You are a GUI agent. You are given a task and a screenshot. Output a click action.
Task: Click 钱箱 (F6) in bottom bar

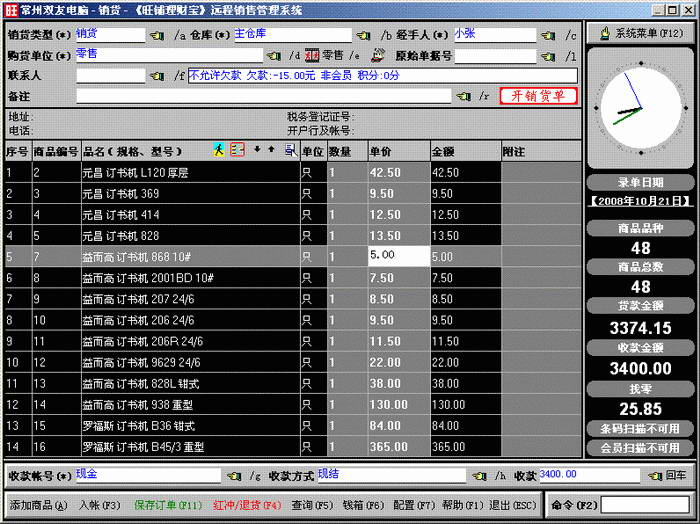pos(363,505)
